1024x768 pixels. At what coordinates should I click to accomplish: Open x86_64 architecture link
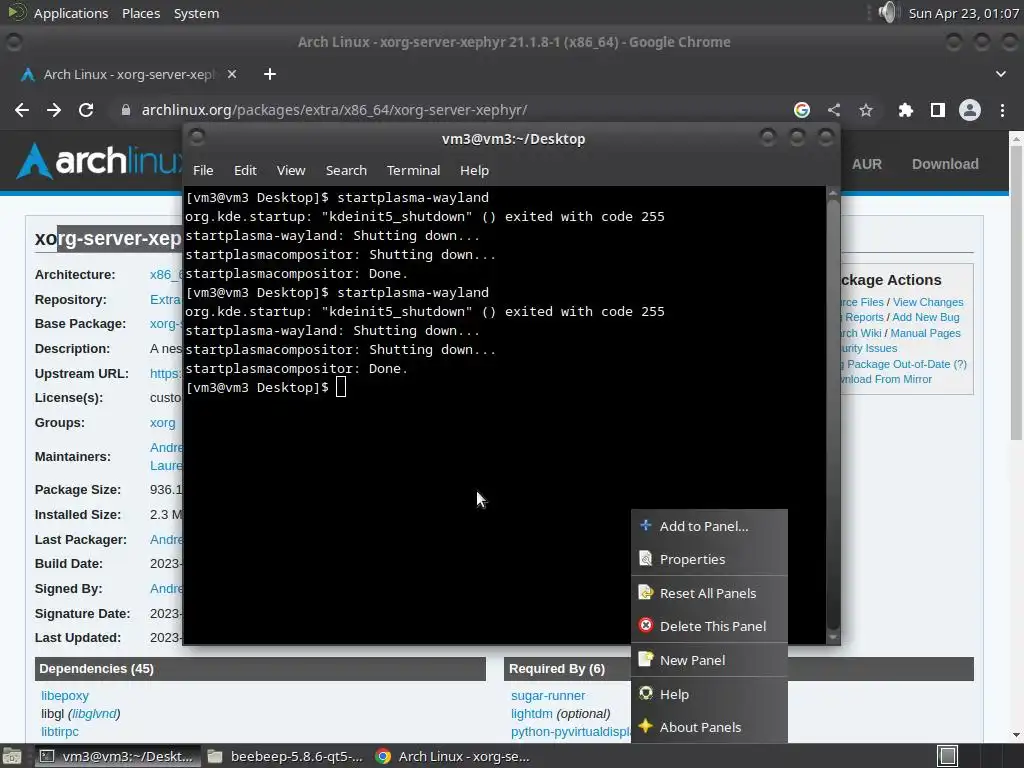166,275
